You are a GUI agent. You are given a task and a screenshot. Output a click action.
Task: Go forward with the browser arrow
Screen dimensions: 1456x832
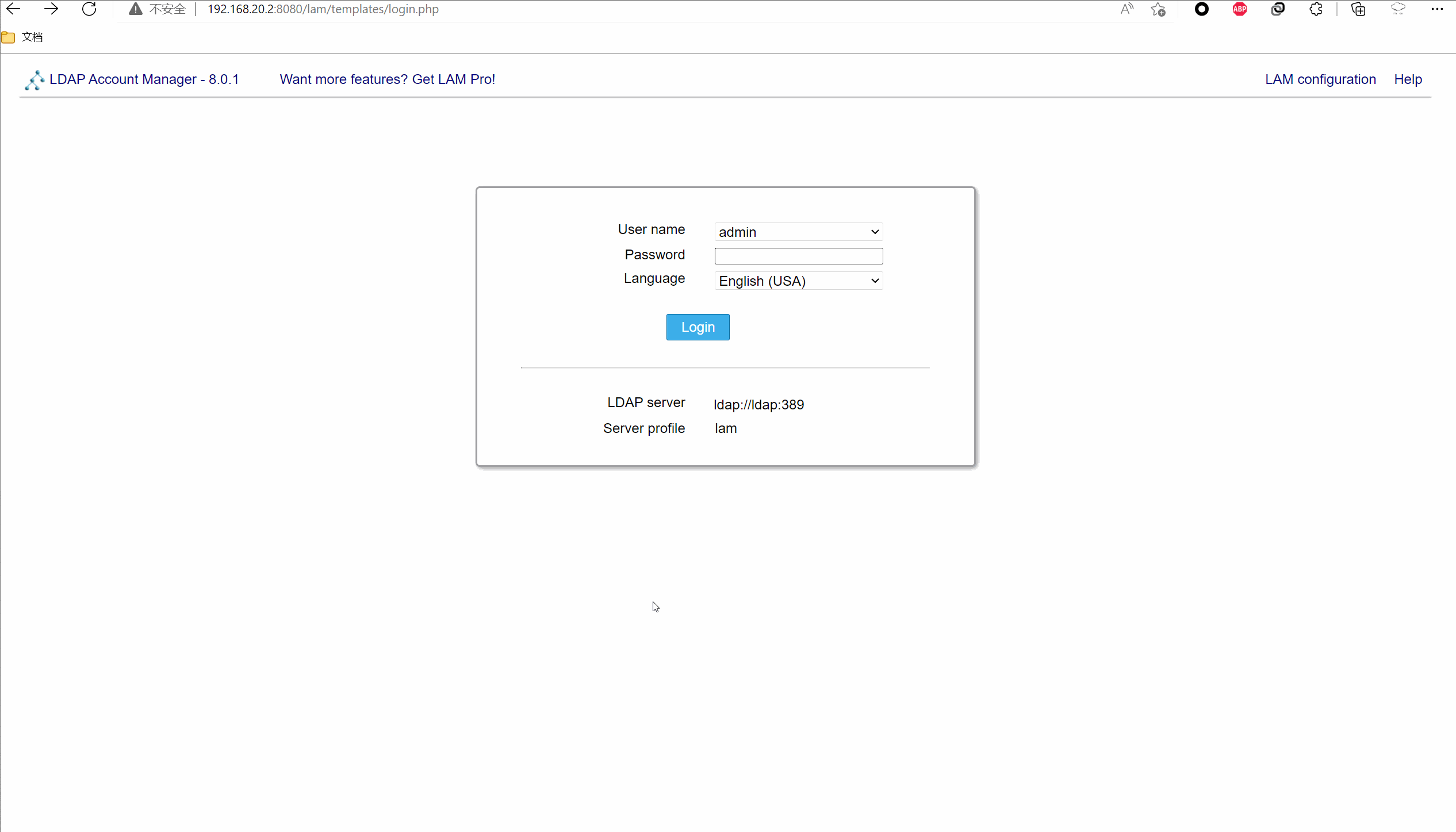pyautogui.click(x=51, y=9)
